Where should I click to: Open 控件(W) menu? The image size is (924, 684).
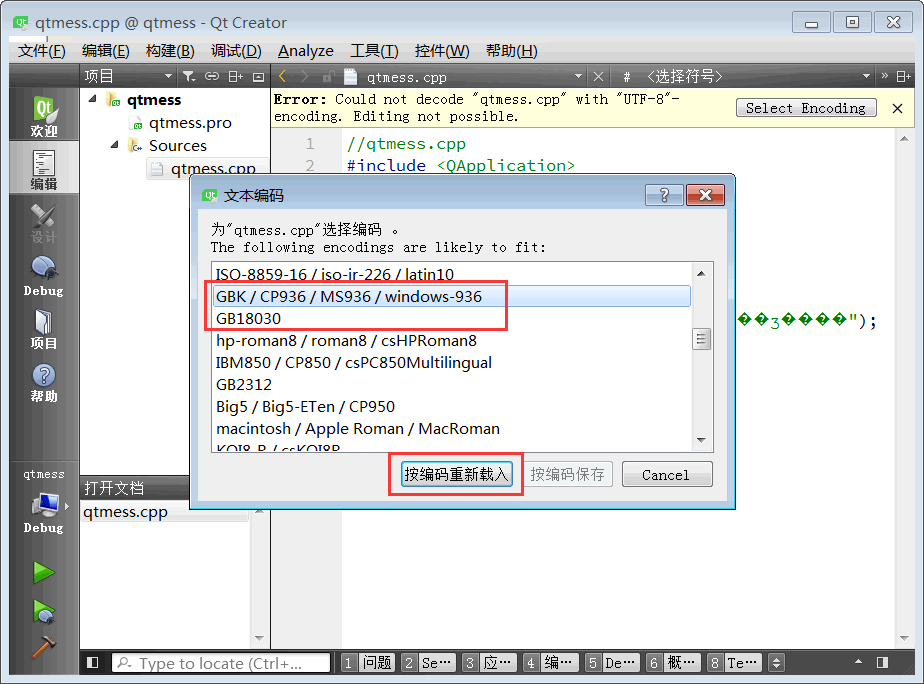coord(442,51)
